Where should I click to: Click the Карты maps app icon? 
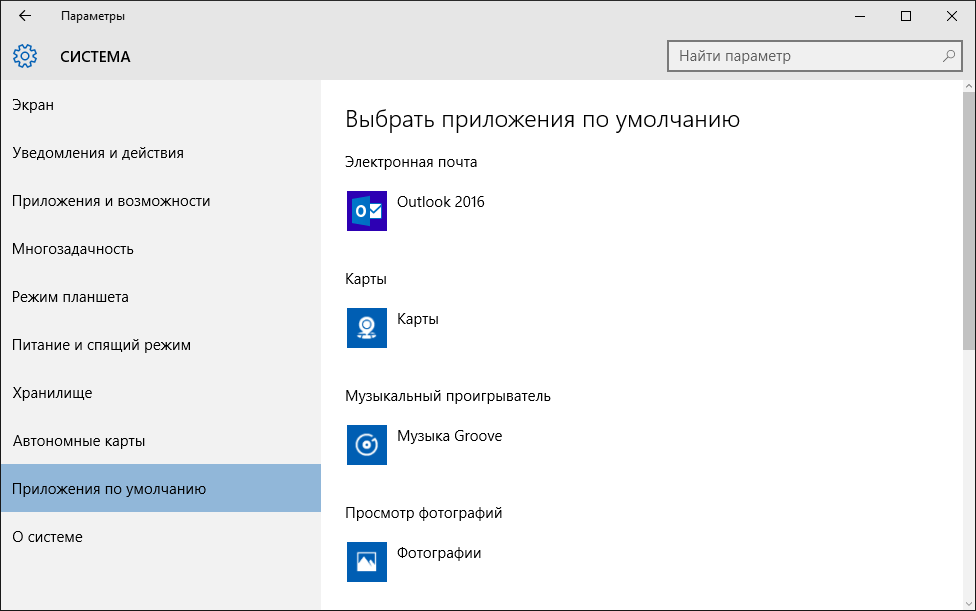(366, 328)
